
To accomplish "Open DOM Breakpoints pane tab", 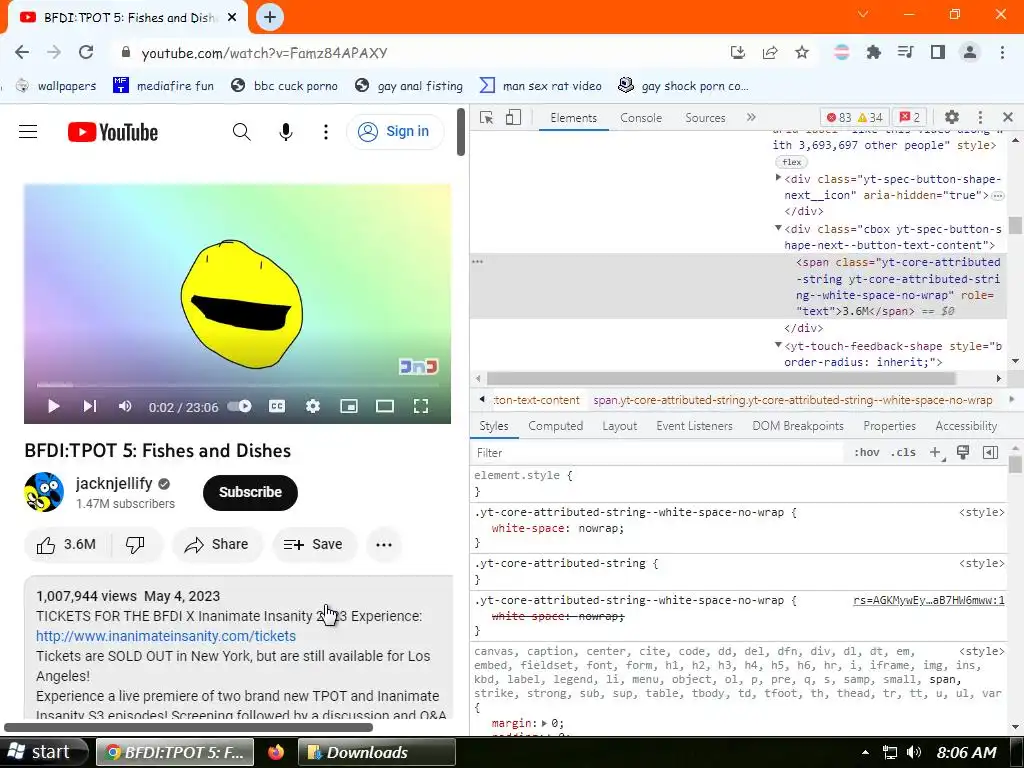I will click(797, 426).
